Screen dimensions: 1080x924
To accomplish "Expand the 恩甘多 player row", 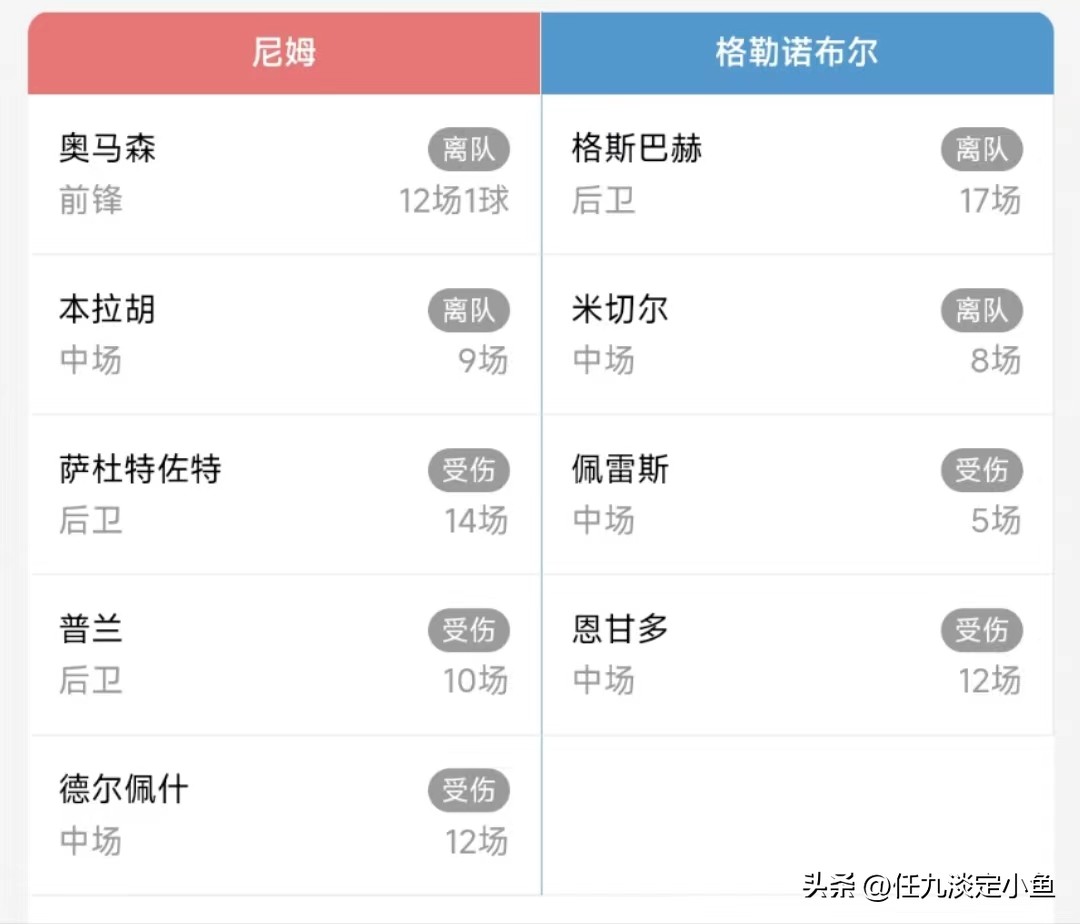I will pos(796,653).
